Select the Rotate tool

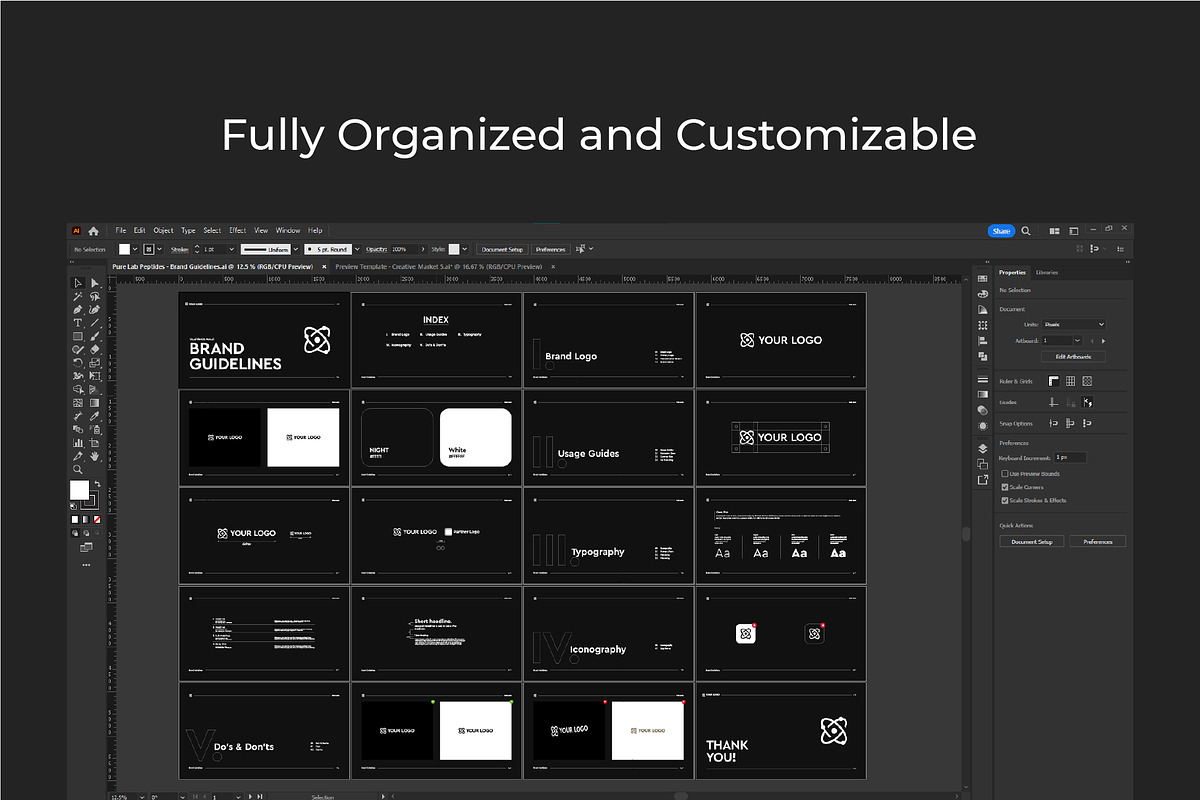(78, 362)
